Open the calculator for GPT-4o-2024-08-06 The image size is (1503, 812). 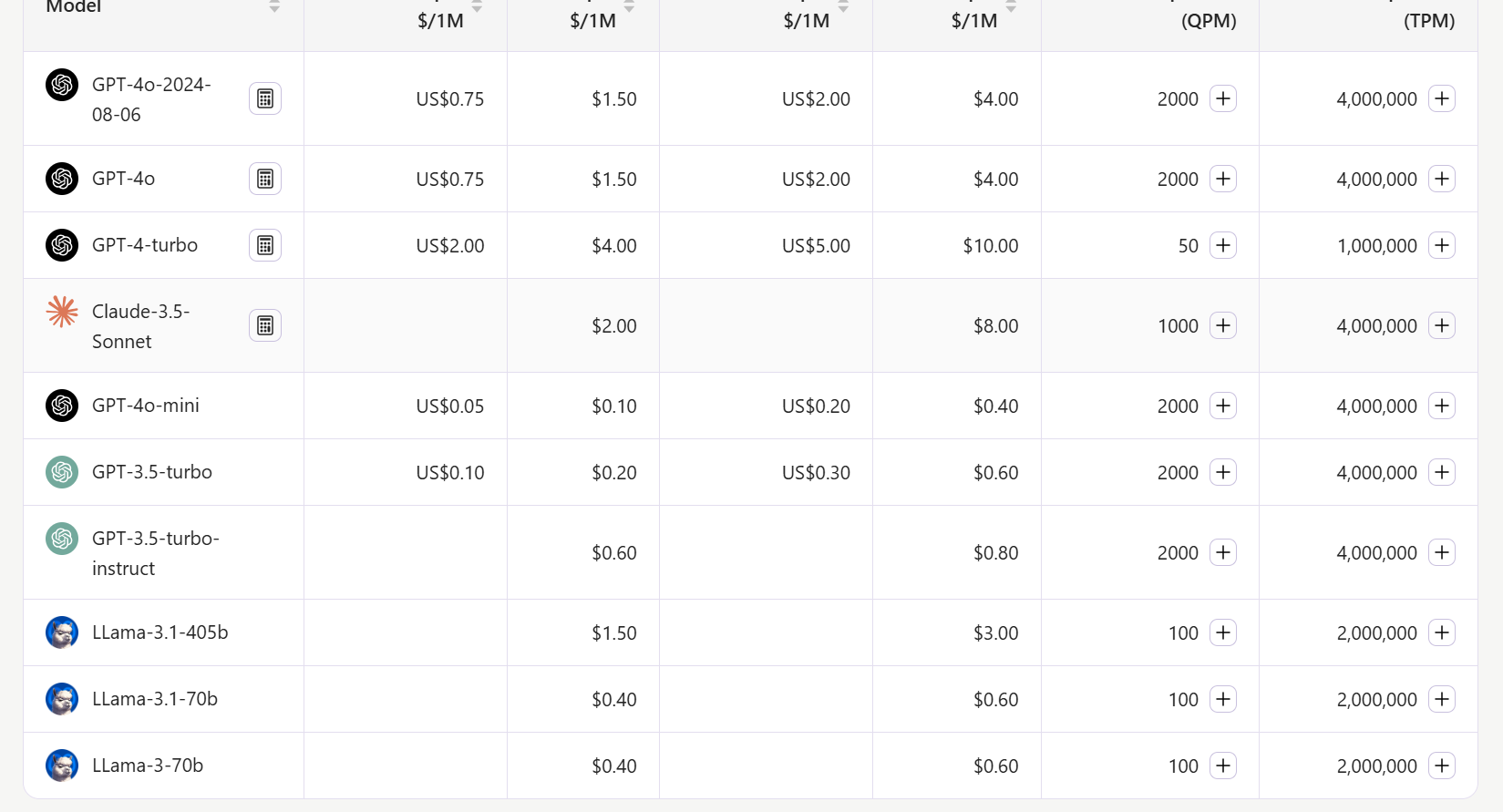(x=265, y=98)
